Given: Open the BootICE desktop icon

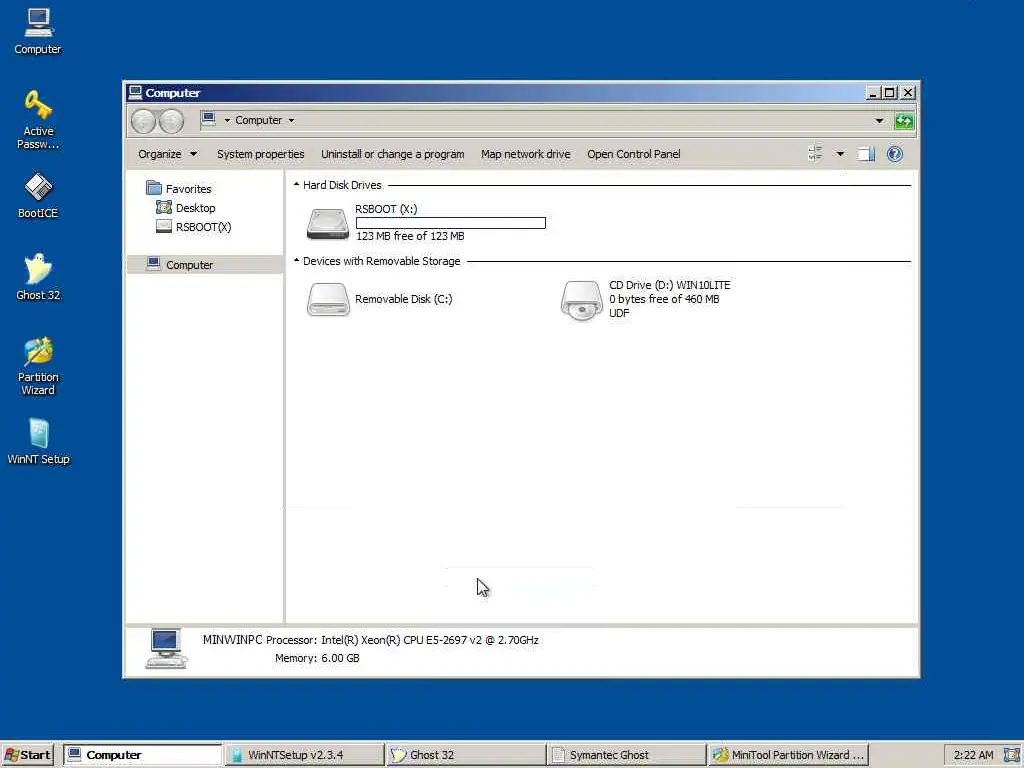Looking at the screenshot, I should point(38,195).
